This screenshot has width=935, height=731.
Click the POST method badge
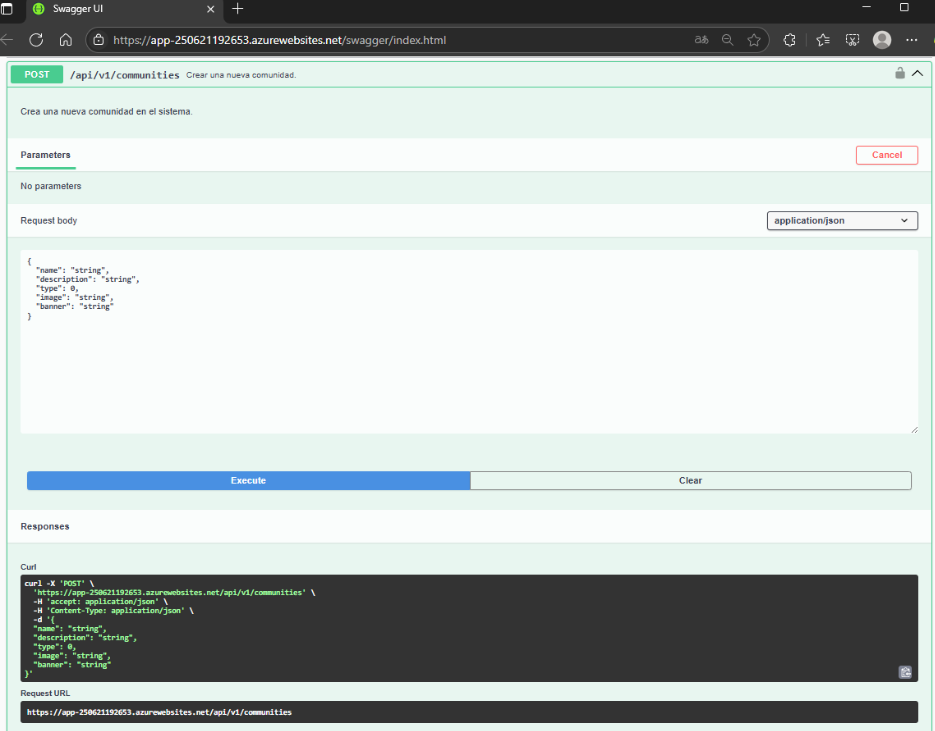(37, 75)
